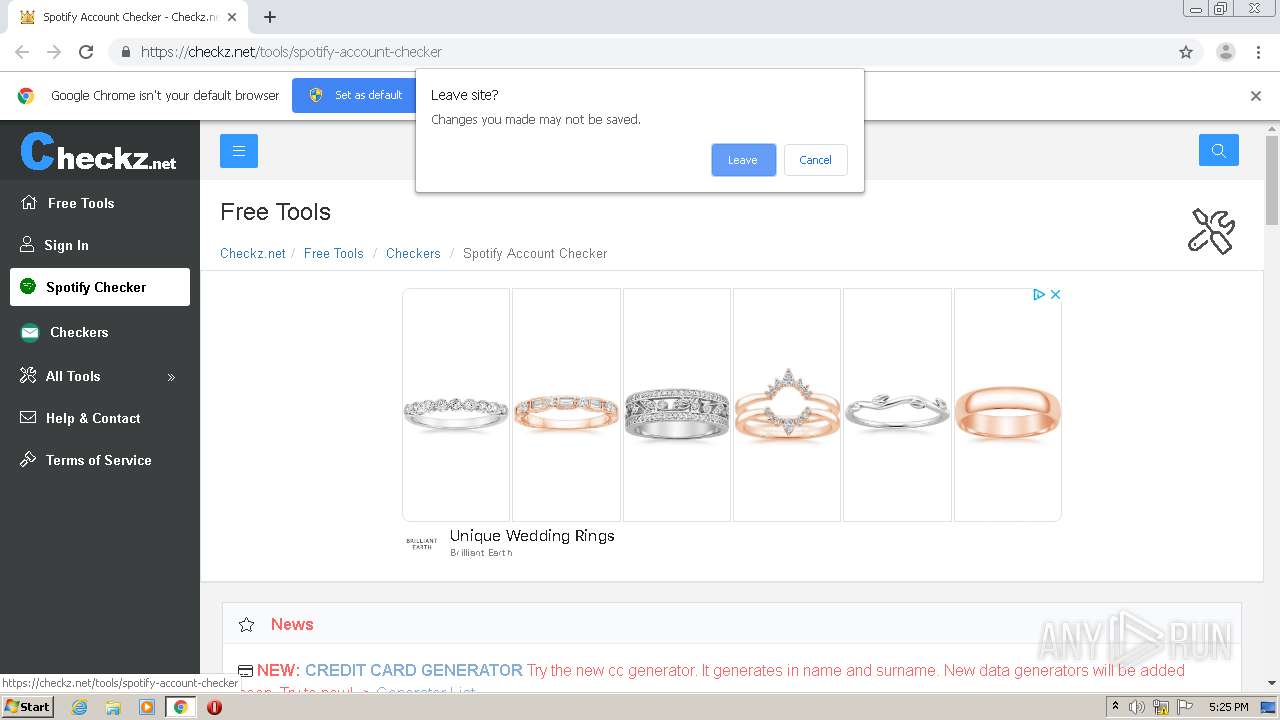This screenshot has height=720, width=1280.
Task: Click the blue search button
Action: point(1218,150)
